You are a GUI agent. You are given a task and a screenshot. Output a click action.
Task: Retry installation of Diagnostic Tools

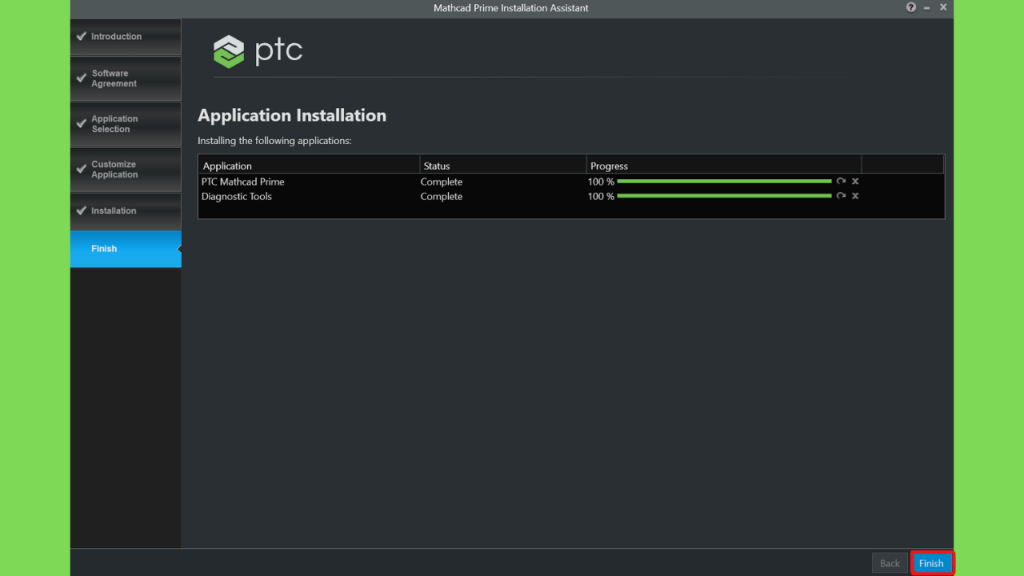click(841, 196)
